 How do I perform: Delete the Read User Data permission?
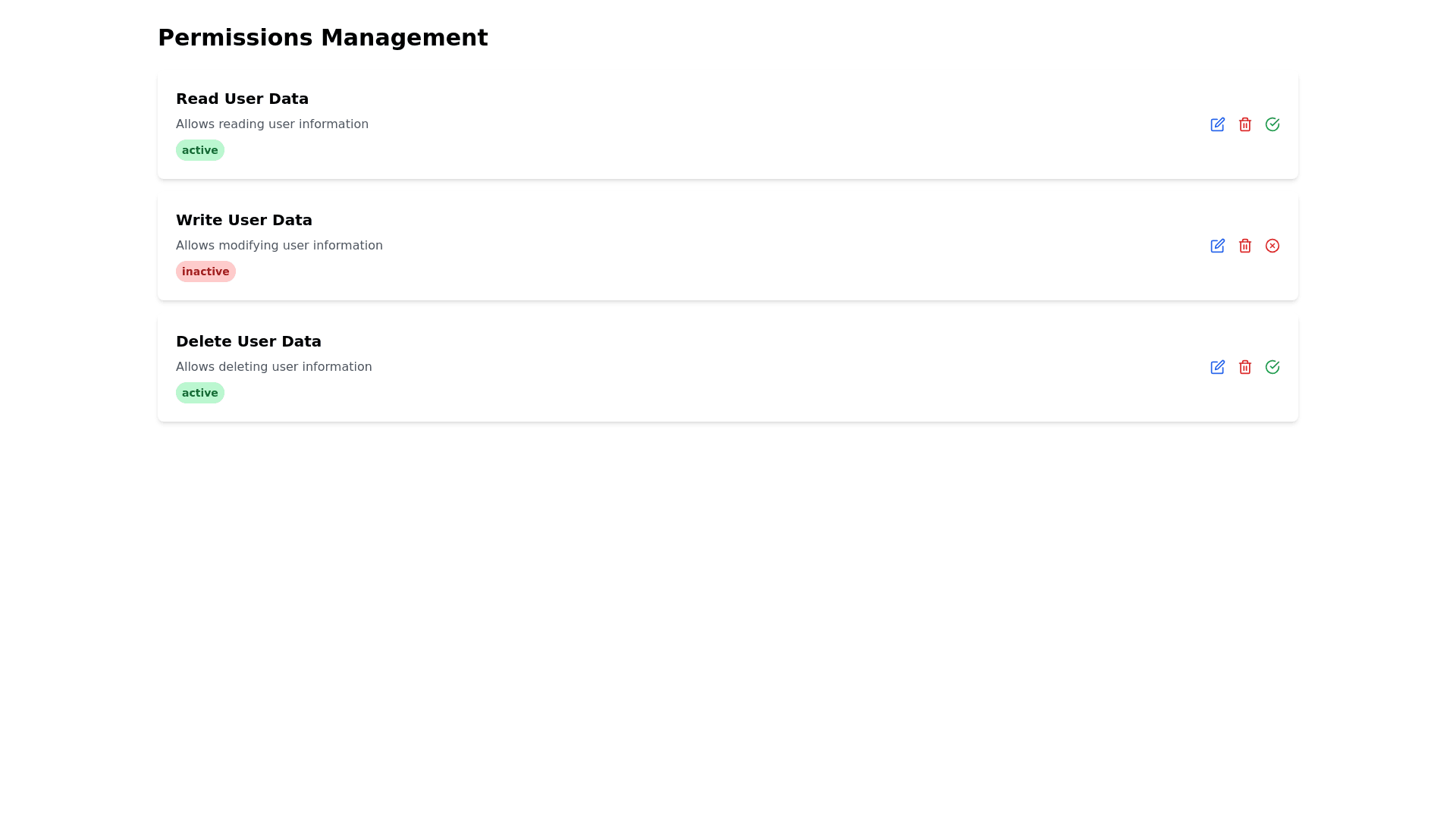point(1244,124)
